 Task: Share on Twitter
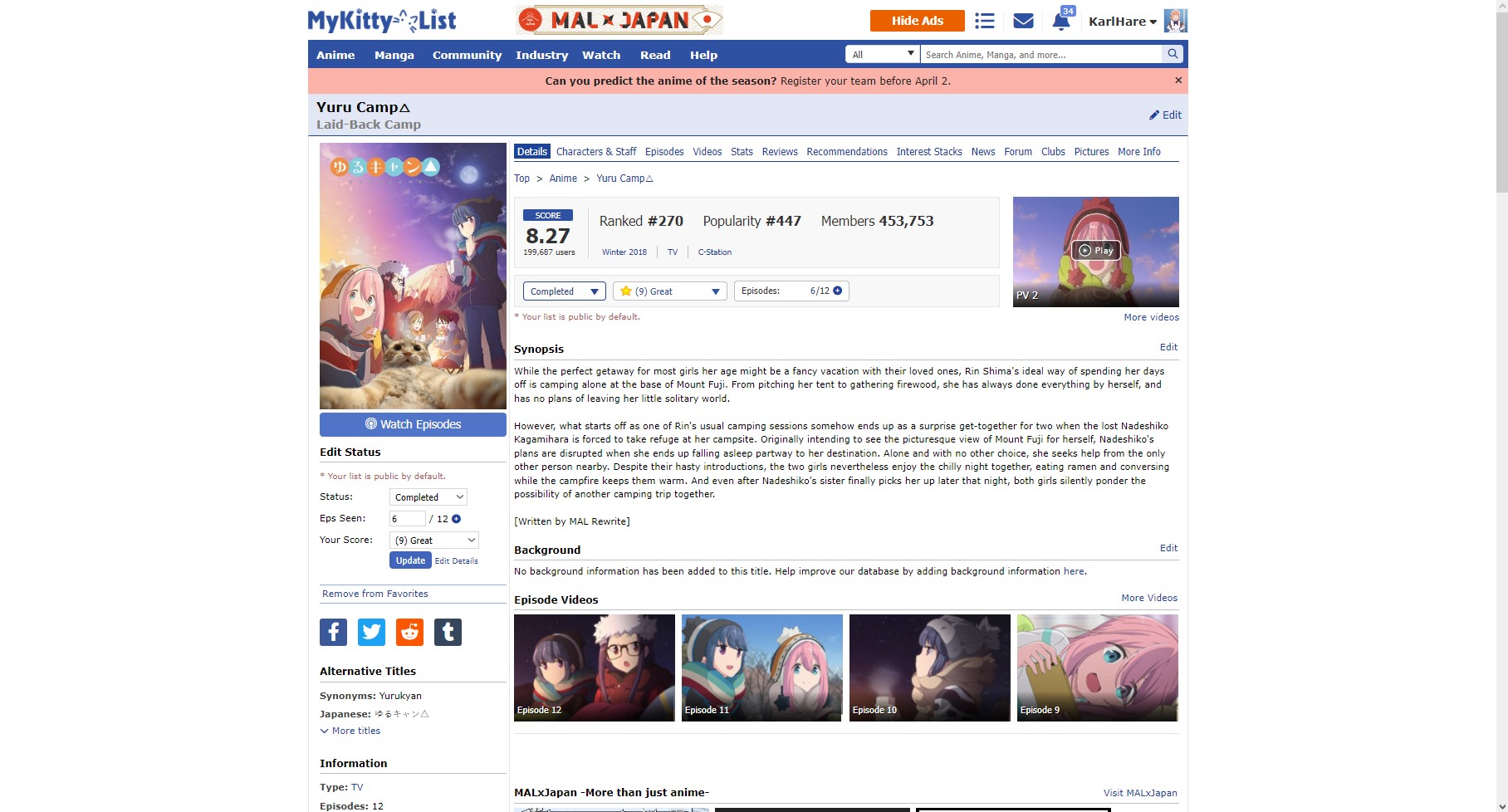371,632
